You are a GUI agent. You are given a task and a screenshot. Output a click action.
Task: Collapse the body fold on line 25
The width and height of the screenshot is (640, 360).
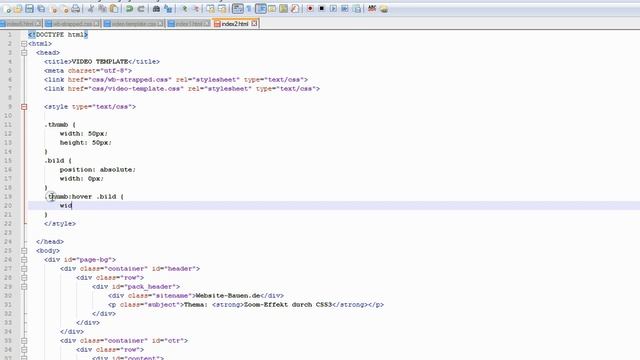(24, 251)
